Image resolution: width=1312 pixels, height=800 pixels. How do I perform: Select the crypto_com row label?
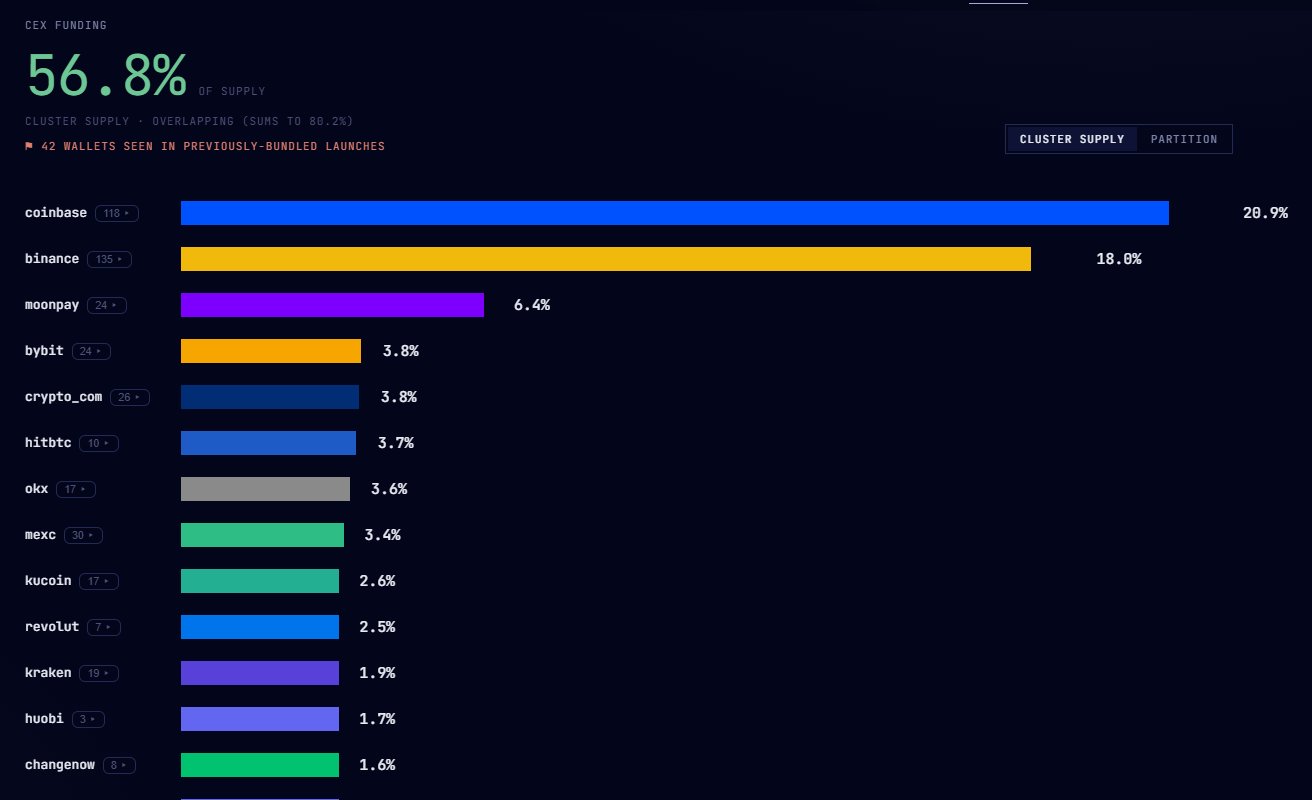(64, 397)
